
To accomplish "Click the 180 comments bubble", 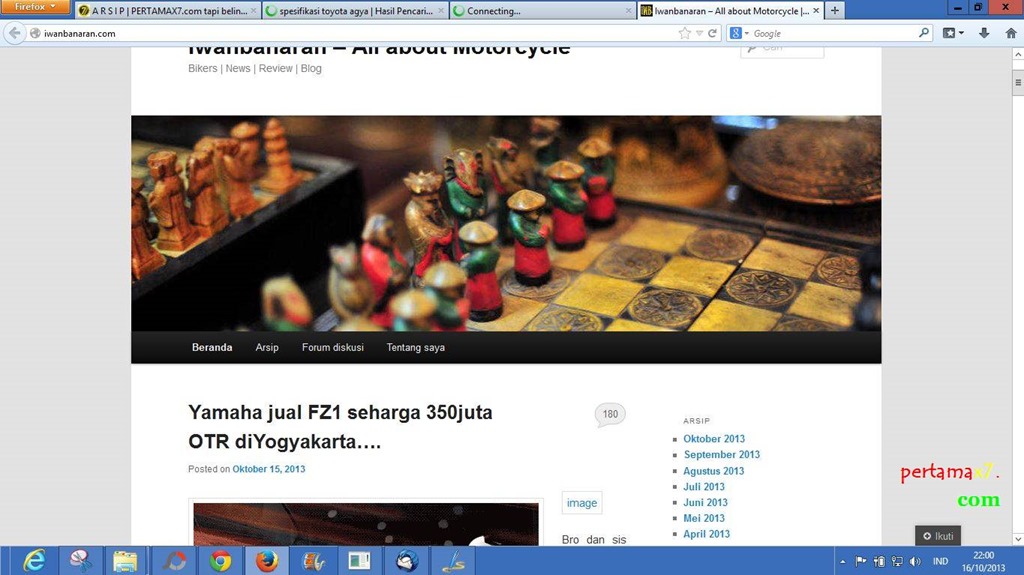I will pos(610,414).
